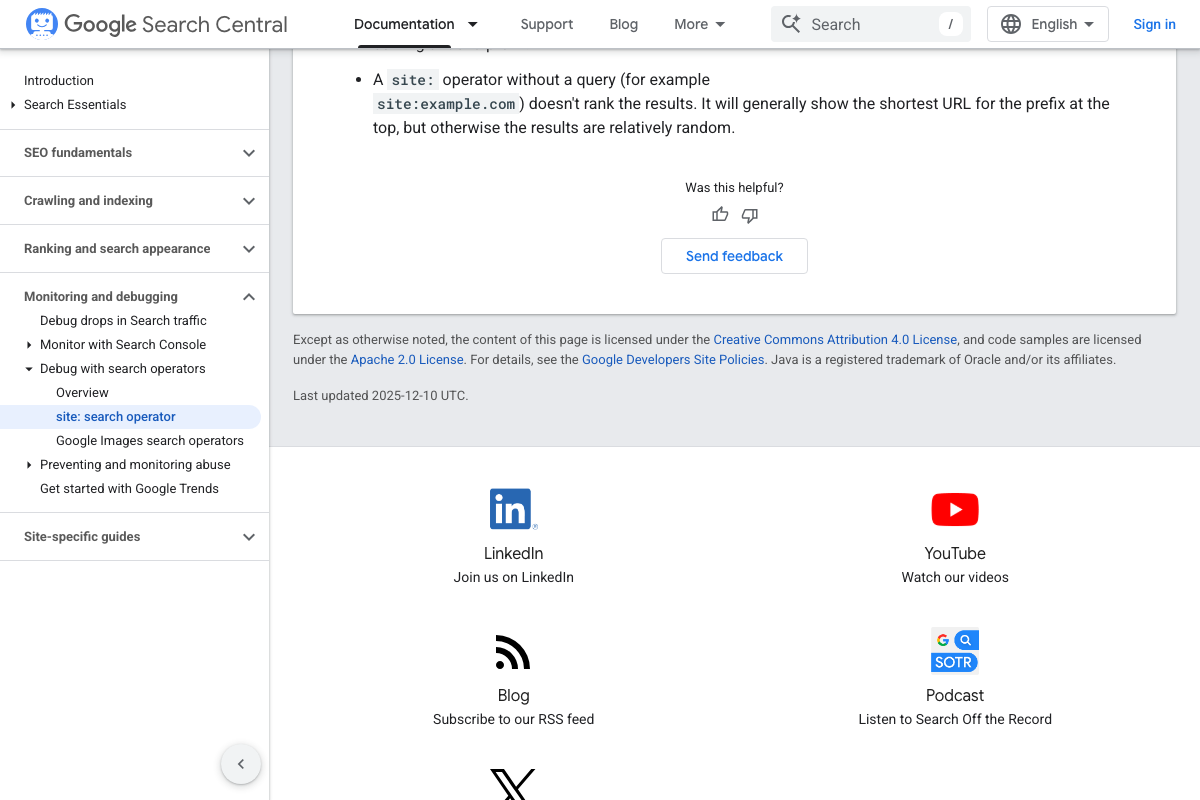Screen dimensions: 1200x800
Task: Open the Introduction sidebar item
Action: click(x=59, y=81)
